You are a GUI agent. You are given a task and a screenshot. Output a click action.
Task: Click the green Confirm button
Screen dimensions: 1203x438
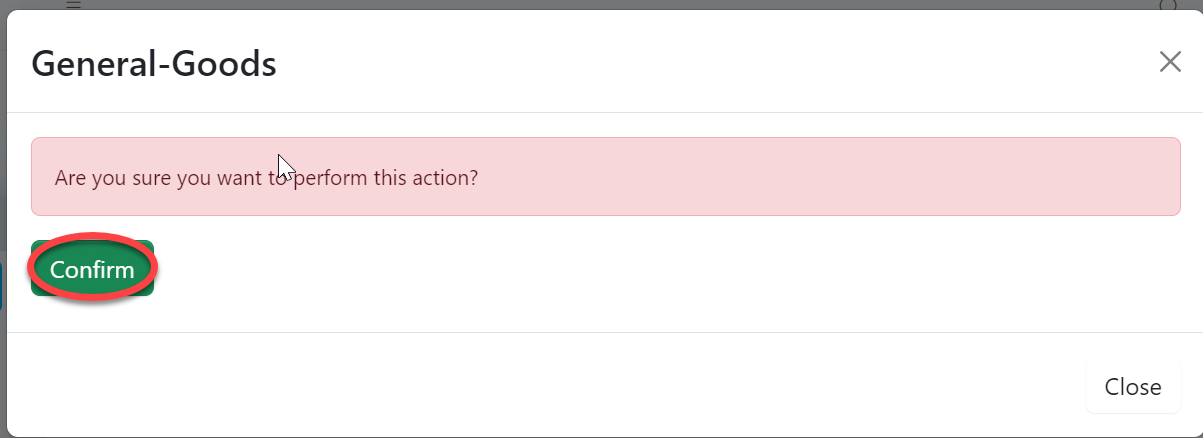point(92,269)
